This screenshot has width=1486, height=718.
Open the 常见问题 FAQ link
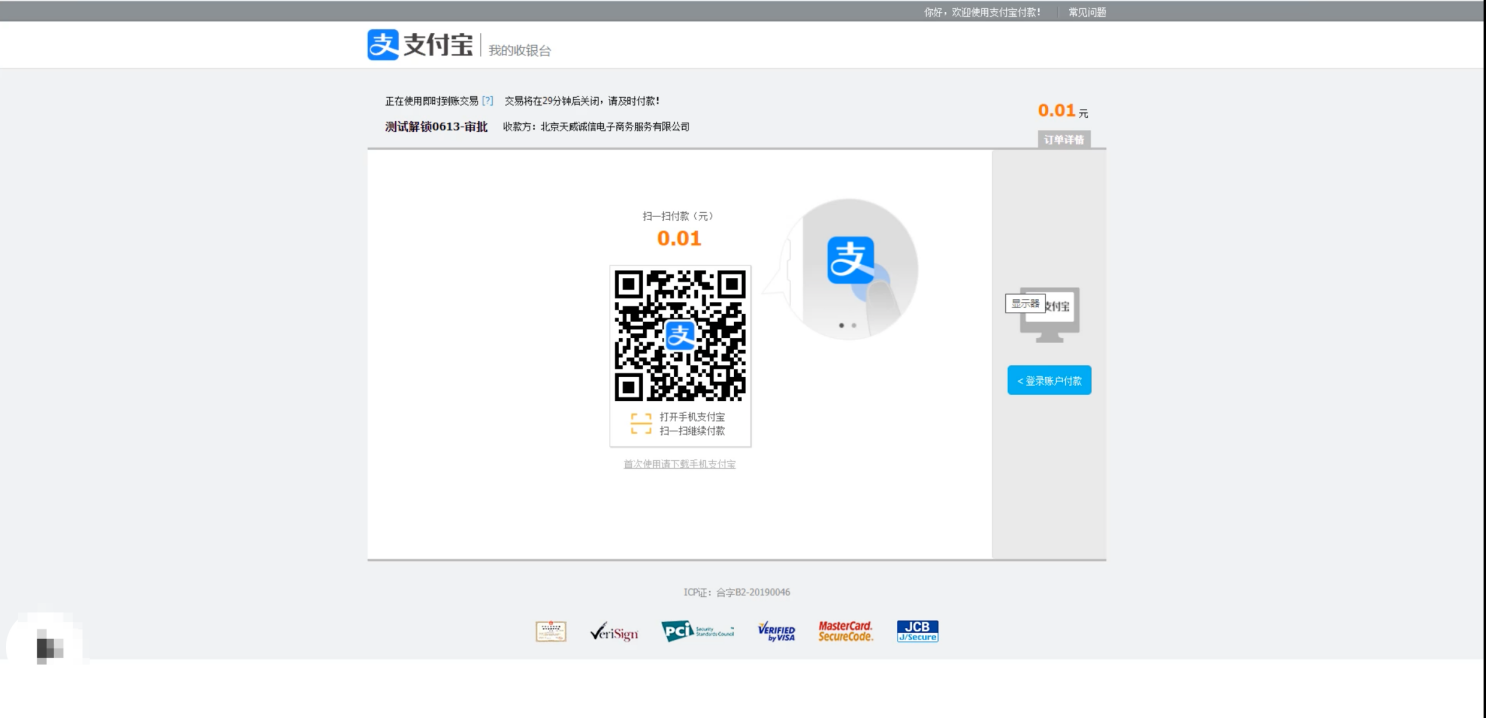(x=1087, y=12)
